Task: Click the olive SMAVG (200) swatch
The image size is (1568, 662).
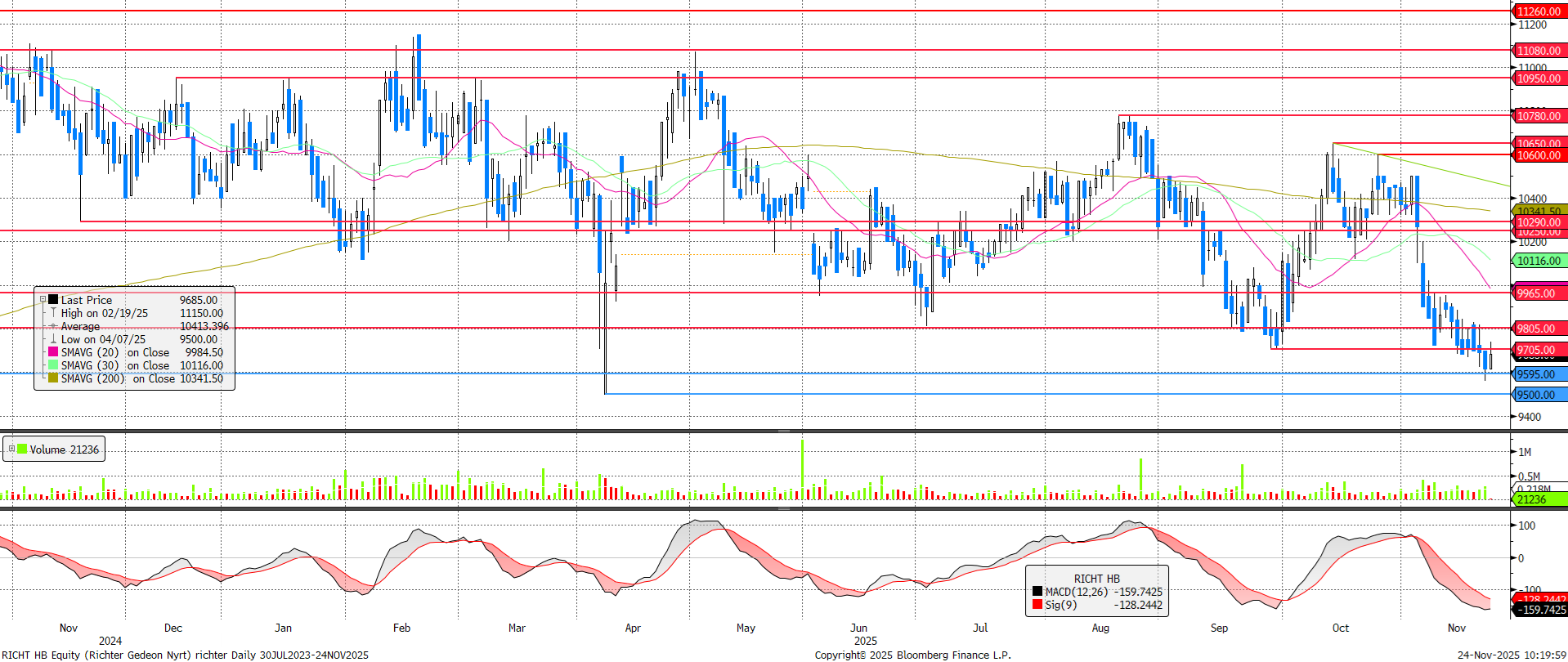Action: [53, 378]
